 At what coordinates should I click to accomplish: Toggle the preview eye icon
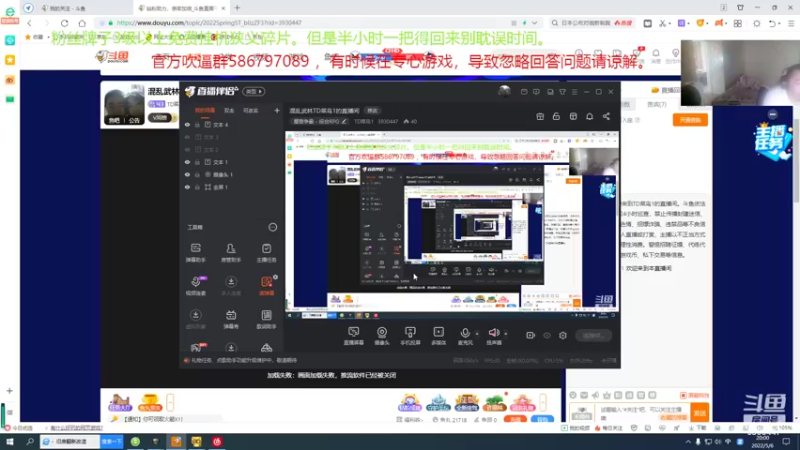[547, 335]
